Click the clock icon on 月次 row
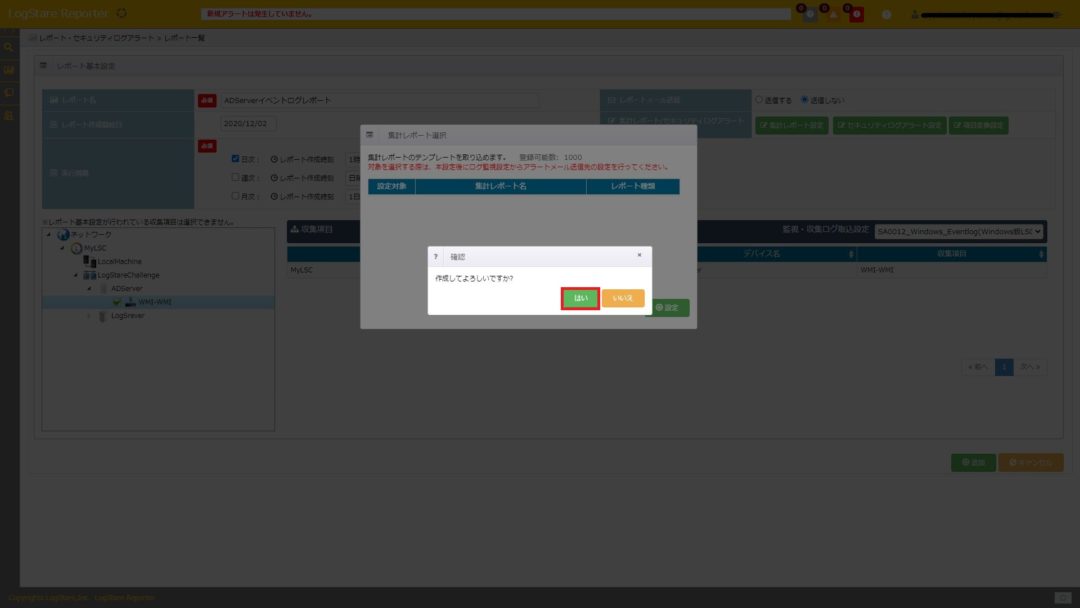 (274, 196)
